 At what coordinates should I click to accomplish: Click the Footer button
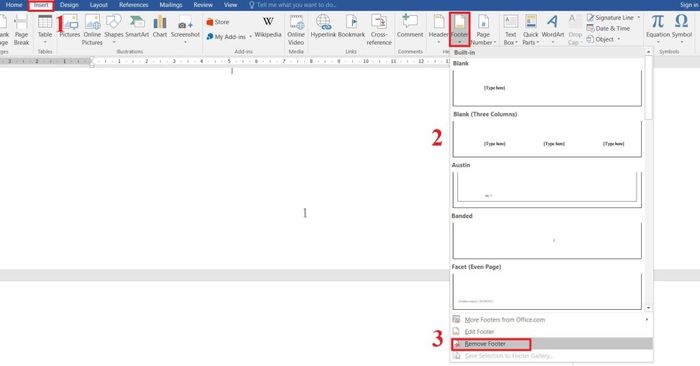459,29
